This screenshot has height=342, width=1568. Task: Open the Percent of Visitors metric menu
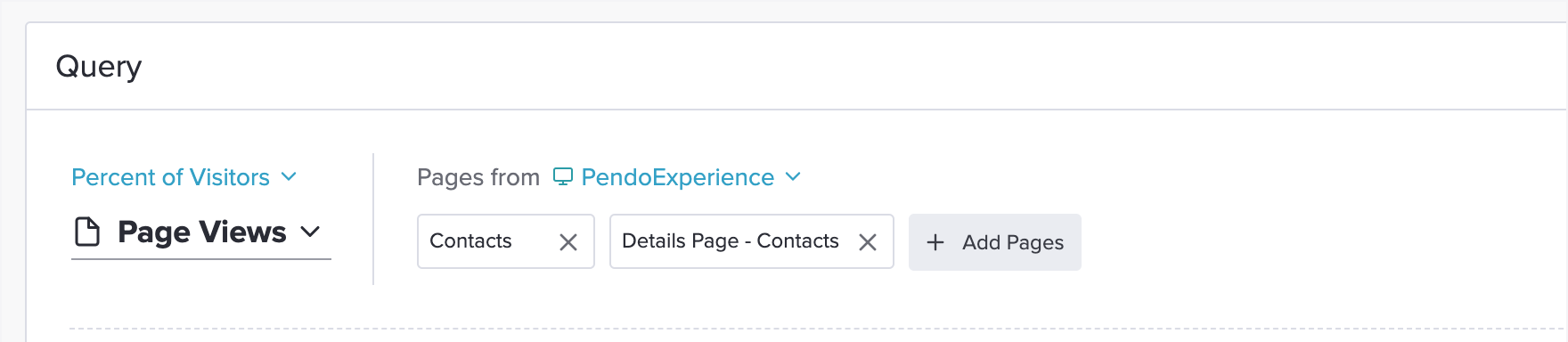tap(184, 177)
